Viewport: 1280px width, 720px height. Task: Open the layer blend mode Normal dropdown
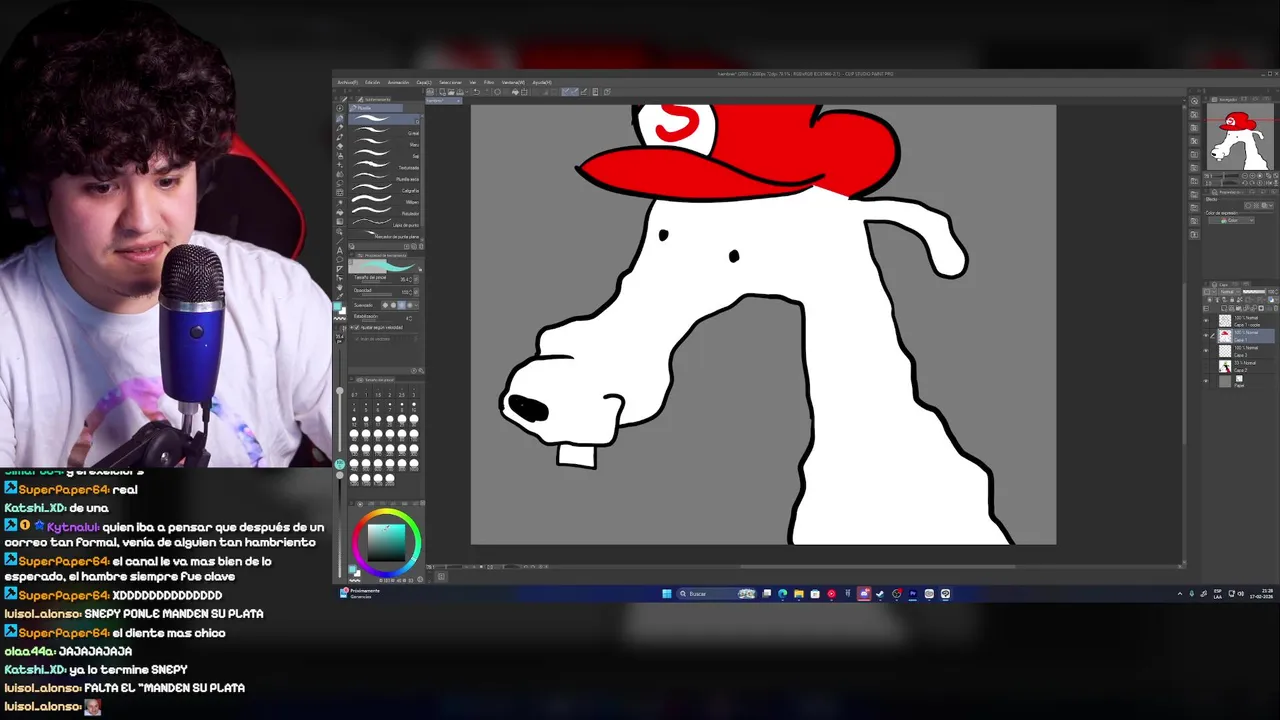click(1230, 292)
